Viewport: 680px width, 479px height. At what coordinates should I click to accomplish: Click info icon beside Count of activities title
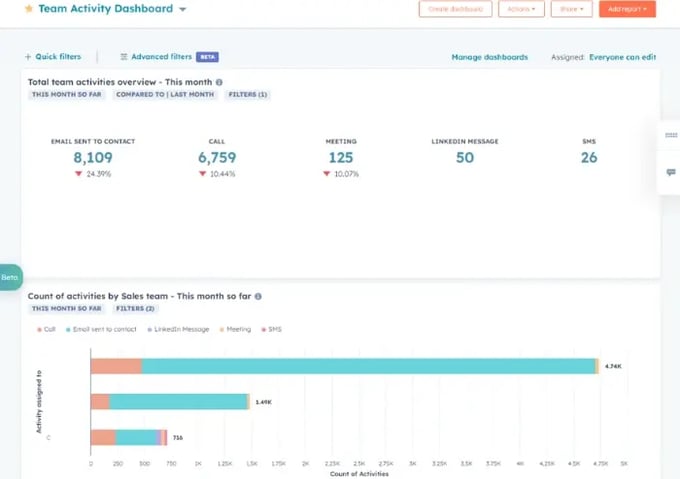tap(258, 297)
